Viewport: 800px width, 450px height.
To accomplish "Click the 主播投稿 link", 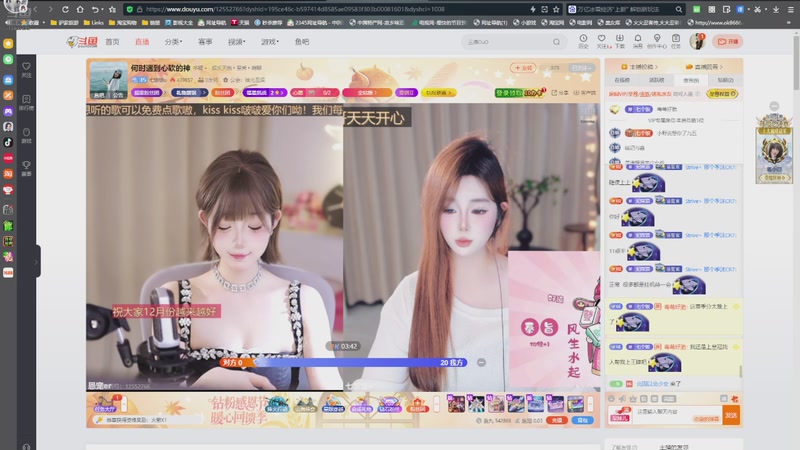I will [x=639, y=66].
